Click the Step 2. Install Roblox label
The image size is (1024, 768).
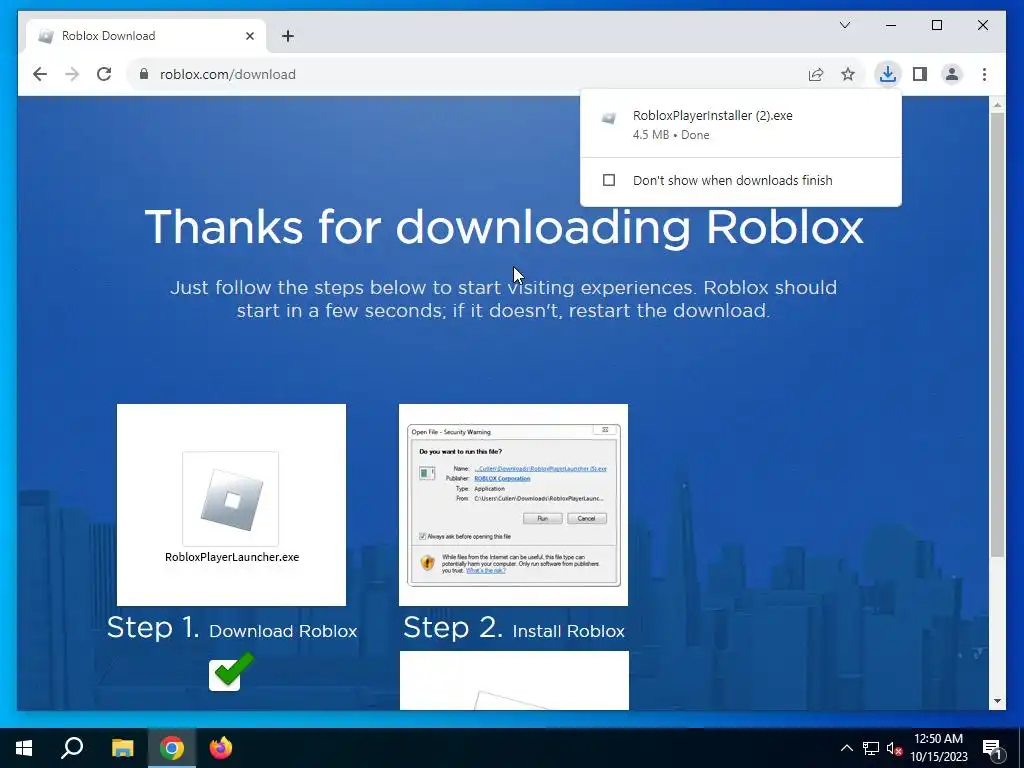(x=514, y=628)
